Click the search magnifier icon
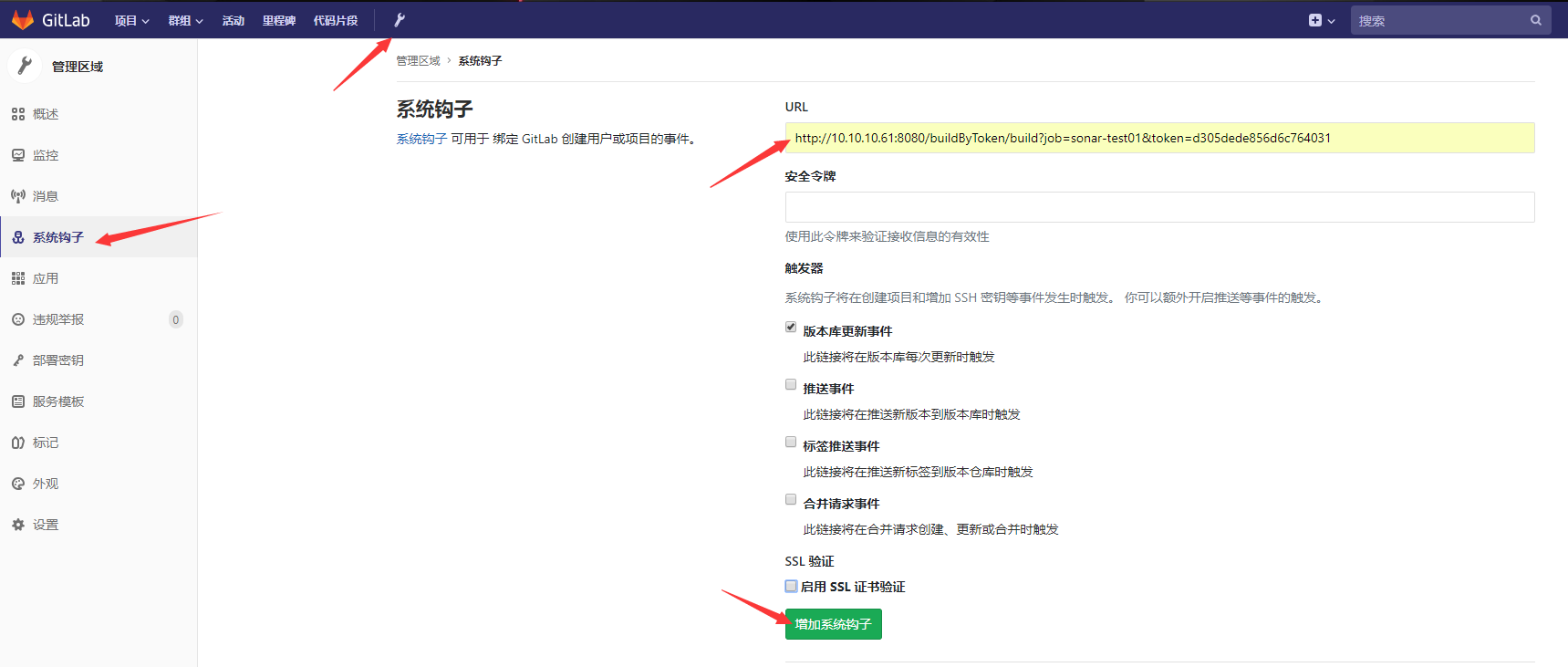 [x=1536, y=20]
